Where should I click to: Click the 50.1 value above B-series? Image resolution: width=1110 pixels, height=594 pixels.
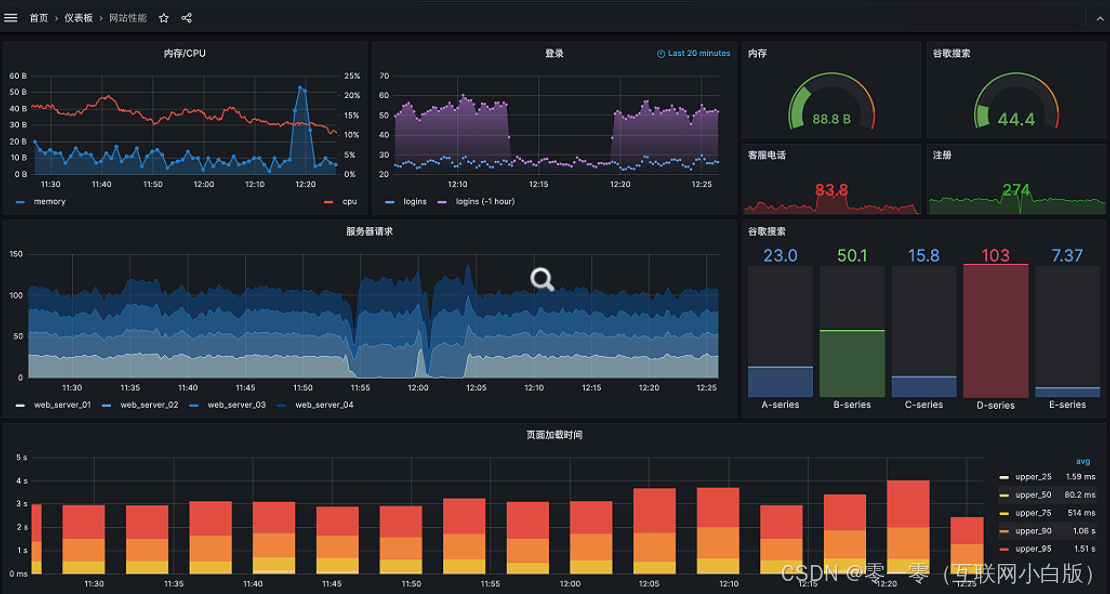tap(852, 256)
